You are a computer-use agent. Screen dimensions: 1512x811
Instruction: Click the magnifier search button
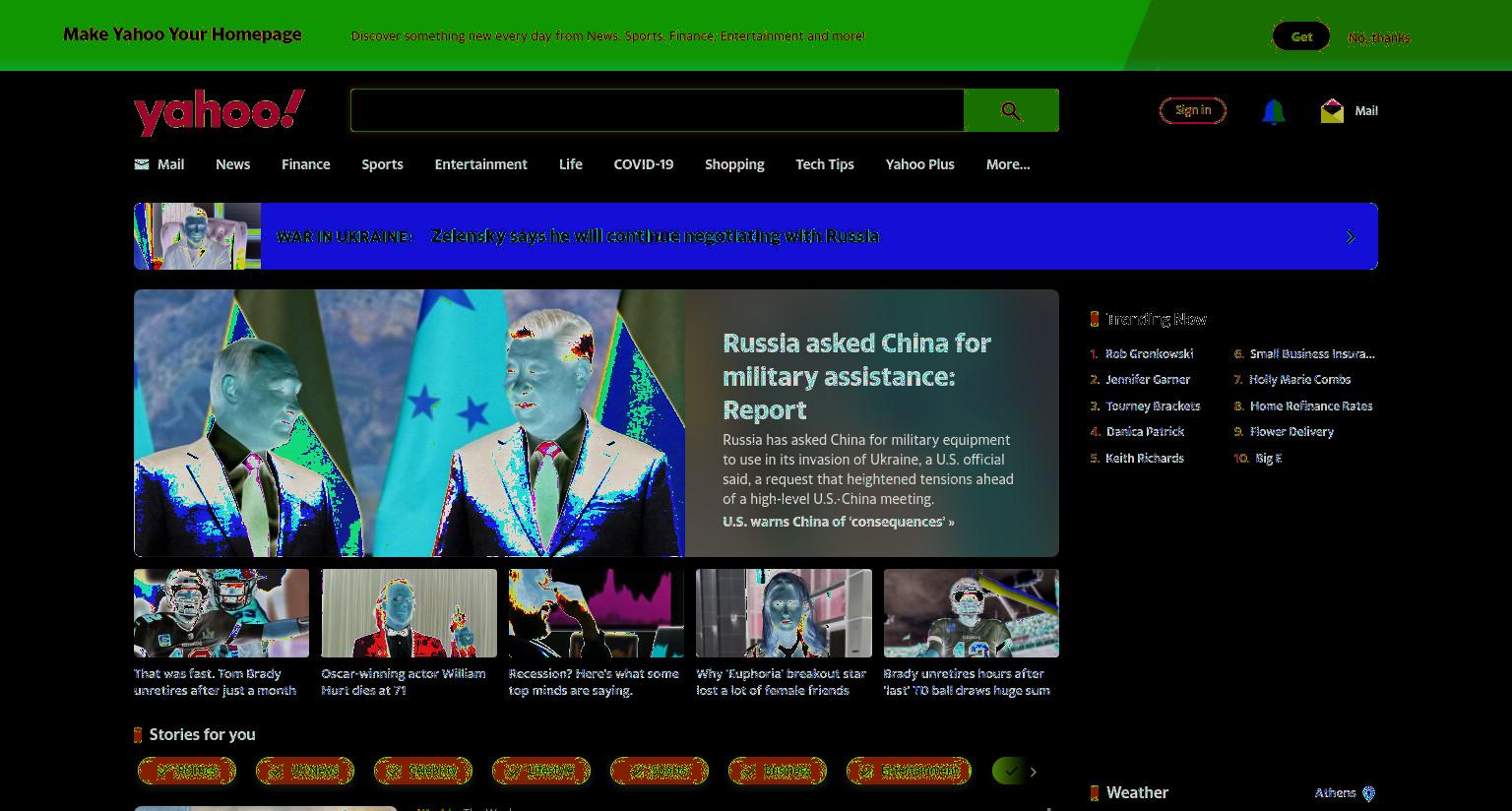click(1011, 110)
